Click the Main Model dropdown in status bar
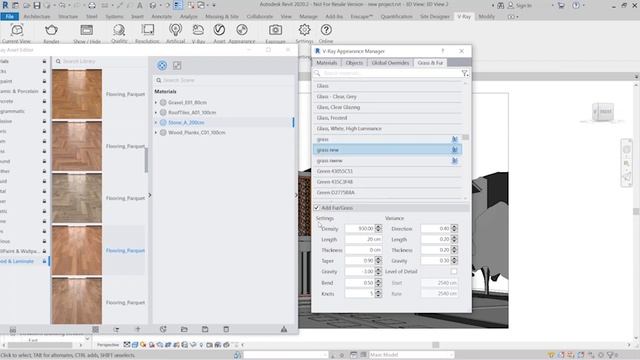Image resolution: width=640 pixels, height=360 pixels. click(410, 355)
